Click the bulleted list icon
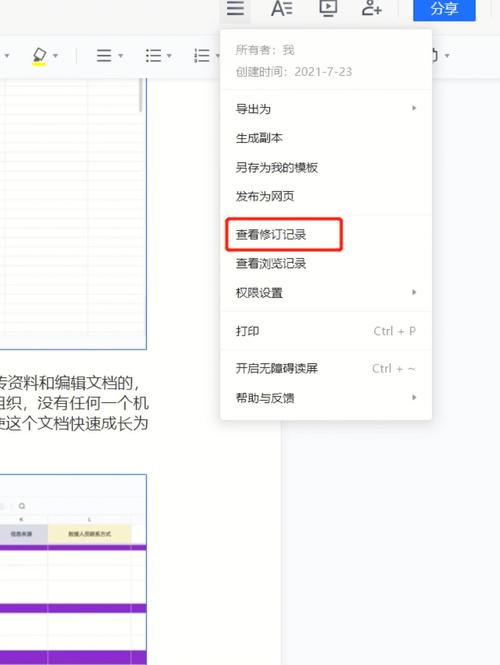500x665 pixels. tap(153, 56)
